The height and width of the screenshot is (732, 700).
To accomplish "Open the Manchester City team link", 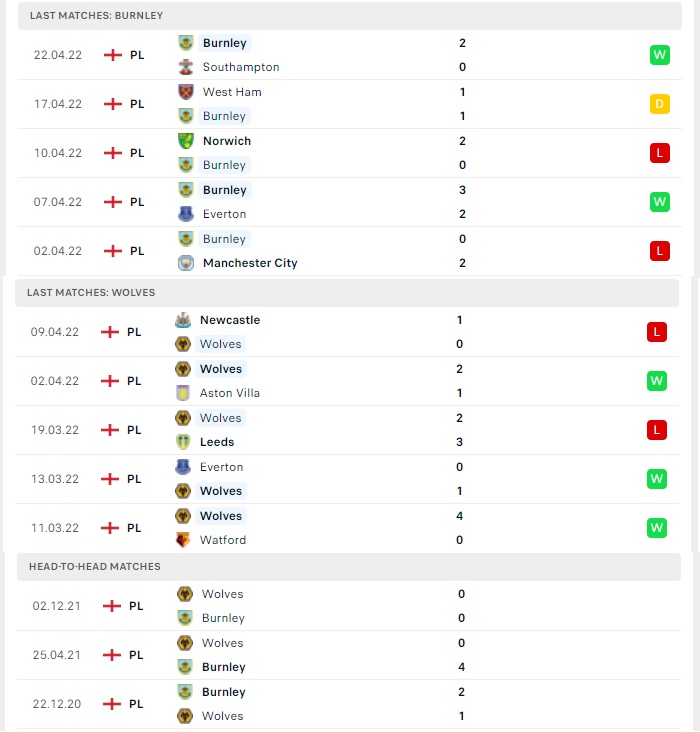I will tap(250, 263).
